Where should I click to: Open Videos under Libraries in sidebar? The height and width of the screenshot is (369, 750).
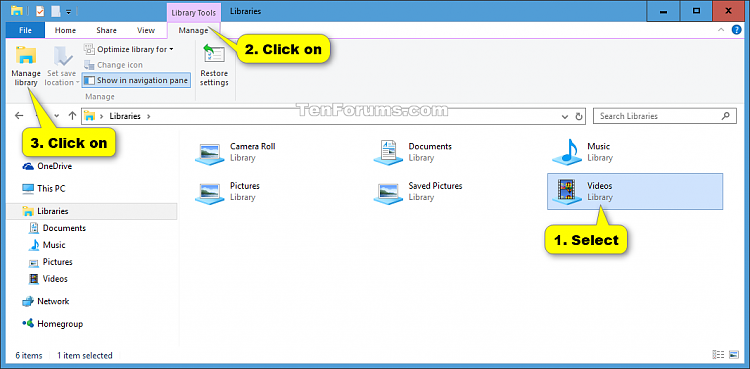tap(48, 279)
